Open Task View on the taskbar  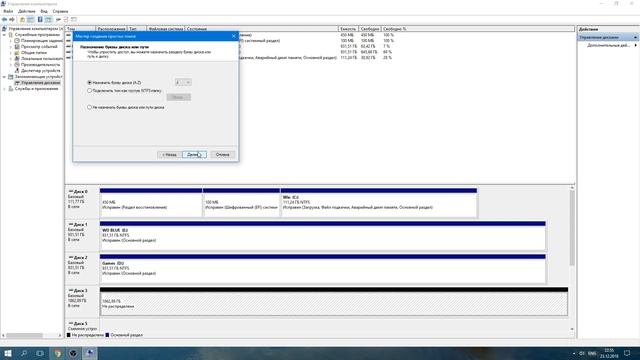[x=40, y=353]
